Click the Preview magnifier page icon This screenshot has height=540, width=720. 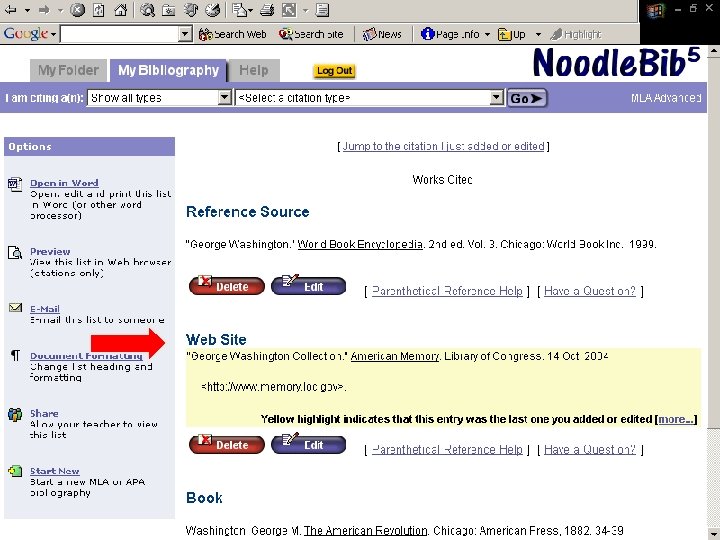tap(15, 253)
